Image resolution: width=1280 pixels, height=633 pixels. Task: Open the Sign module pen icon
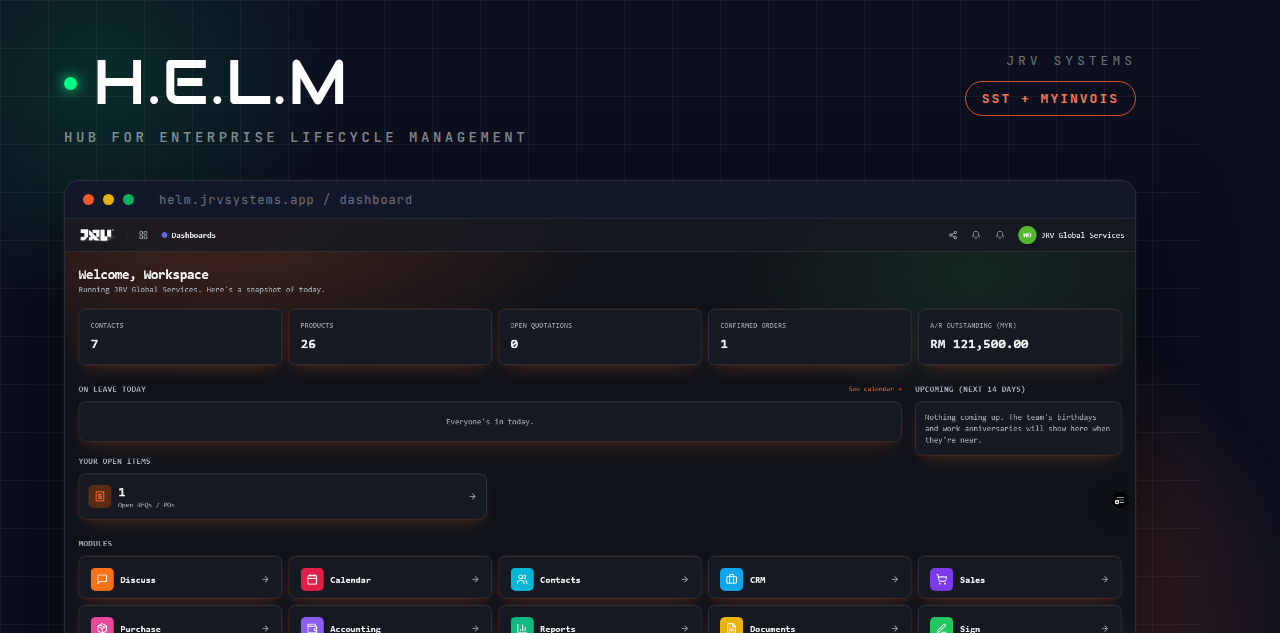(942, 627)
